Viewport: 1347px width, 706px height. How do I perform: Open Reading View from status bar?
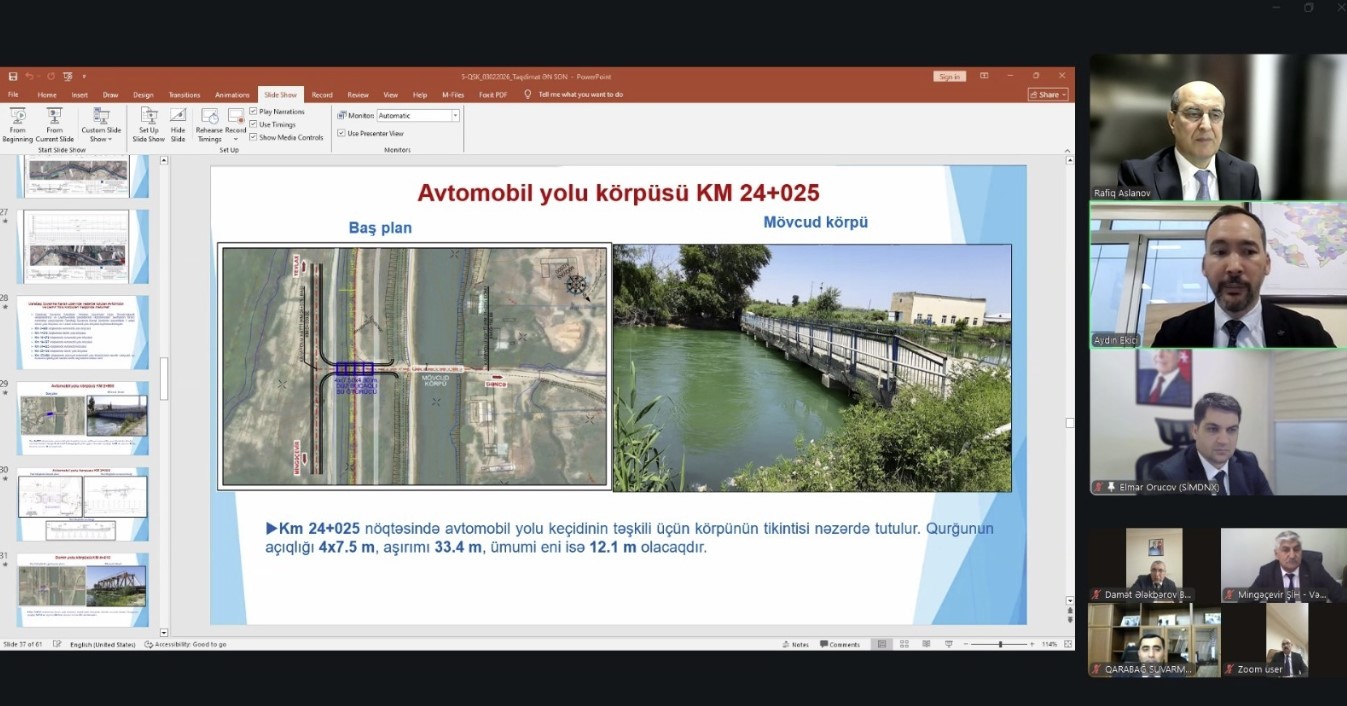tap(926, 644)
